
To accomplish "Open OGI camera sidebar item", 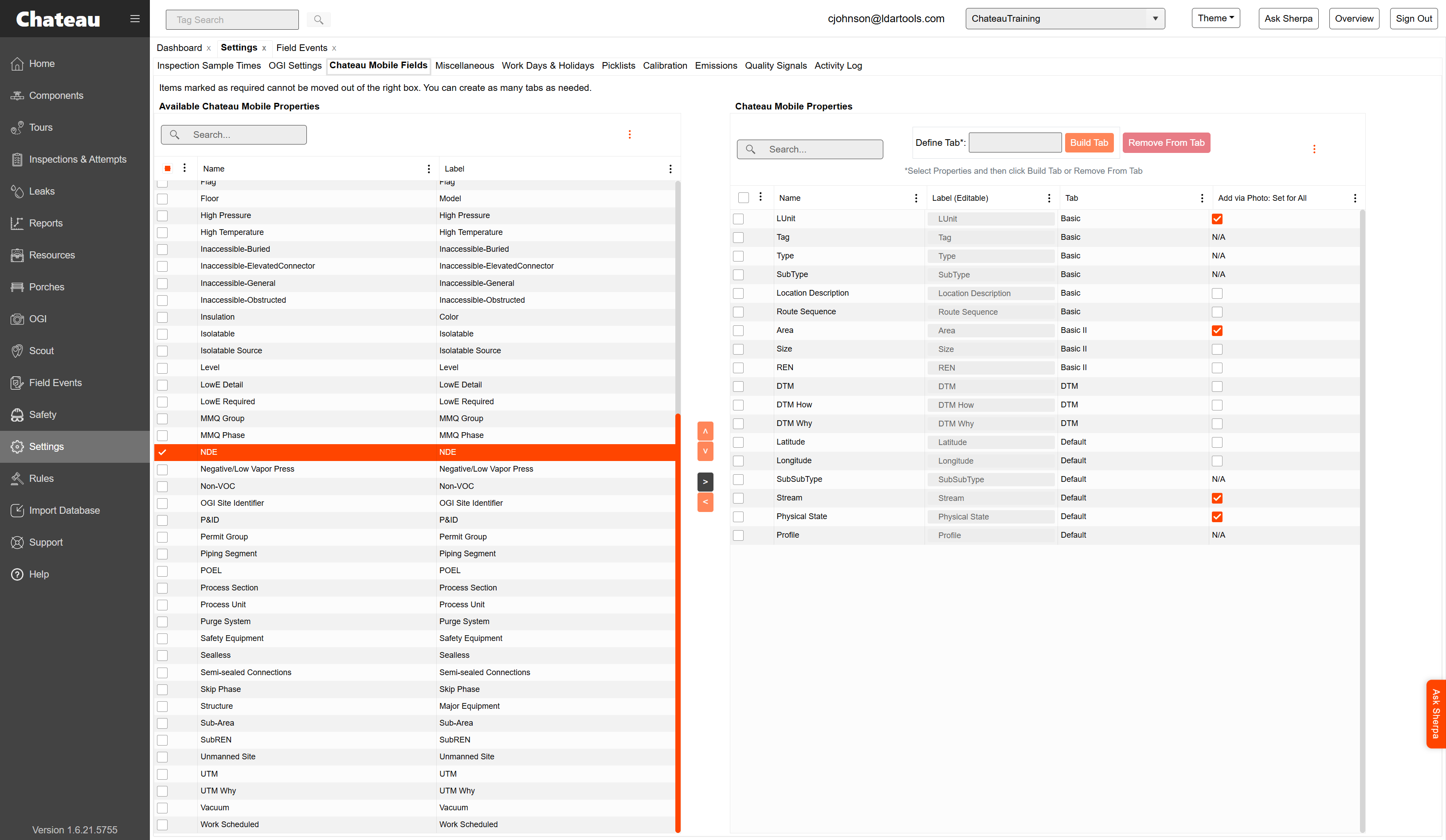I will (x=37, y=319).
